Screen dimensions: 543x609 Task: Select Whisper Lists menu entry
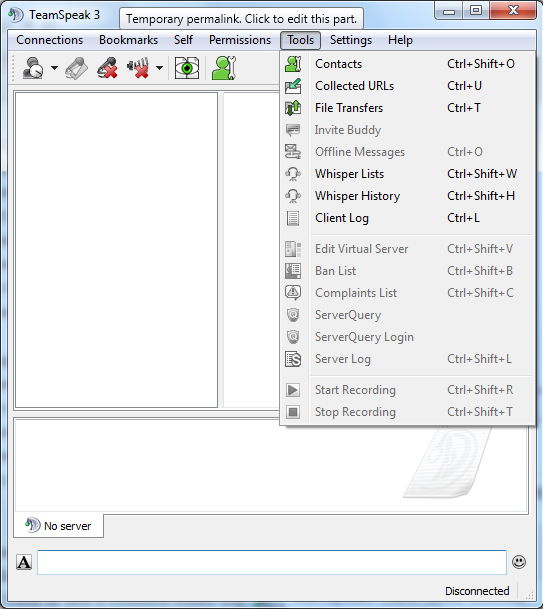[x=407, y=174]
